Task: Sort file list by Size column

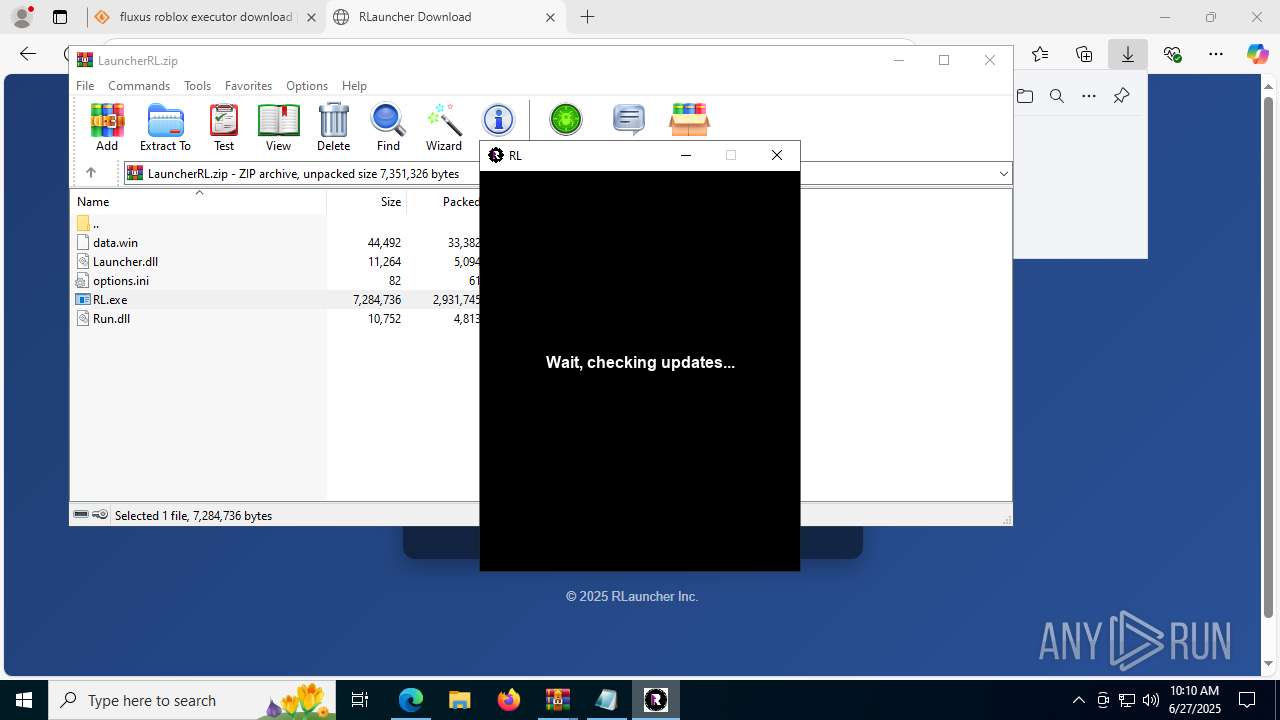Action: 366,201
